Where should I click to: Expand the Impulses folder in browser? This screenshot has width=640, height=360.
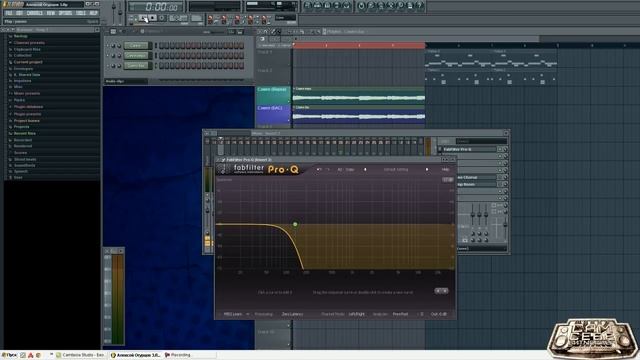(22, 81)
